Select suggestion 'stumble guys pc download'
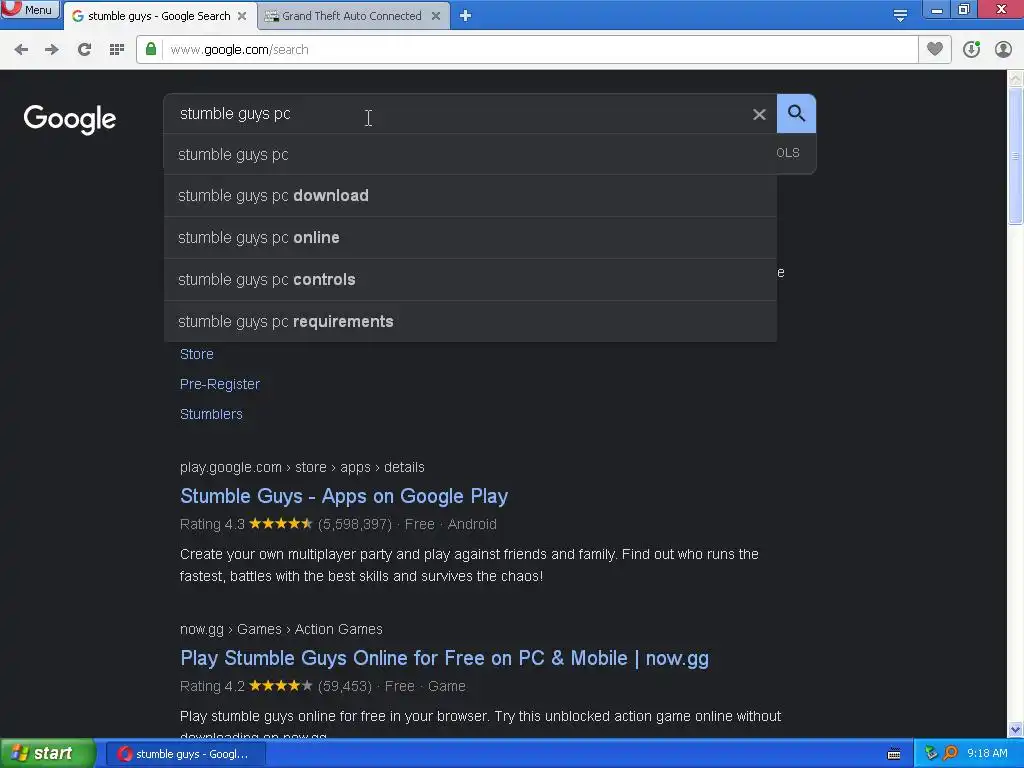The height and width of the screenshot is (768, 1024). pyautogui.click(x=470, y=196)
